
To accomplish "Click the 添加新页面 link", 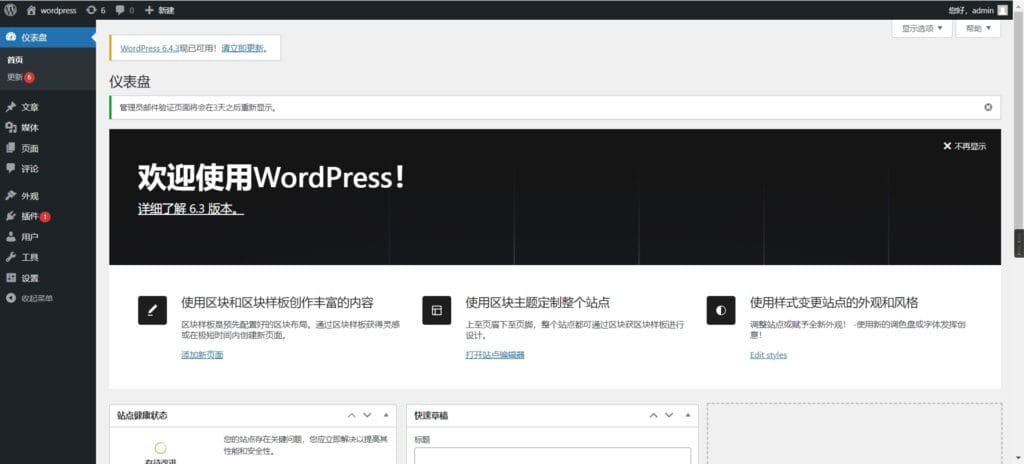I will tap(202, 355).
